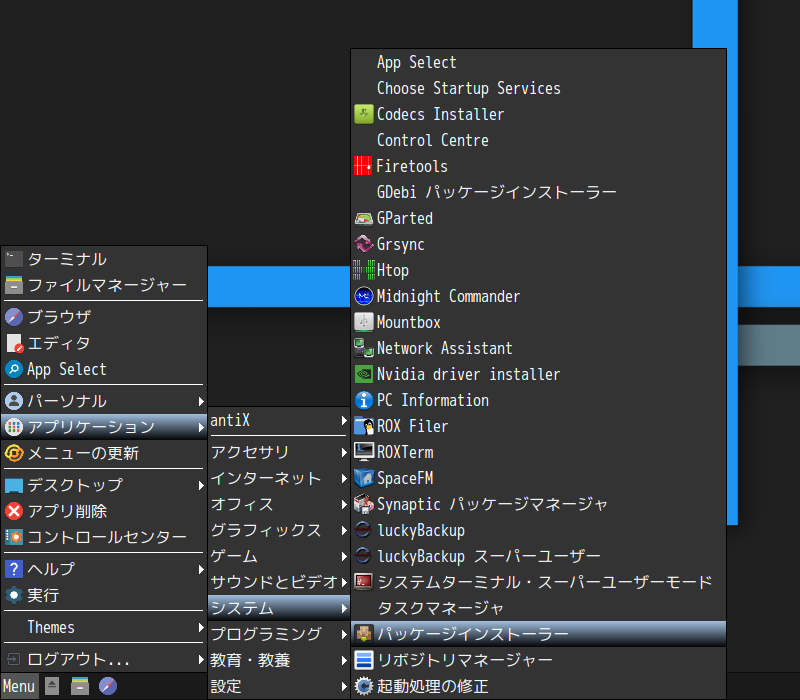Image resolution: width=800 pixels, height=700 pixels.
Task: Click the ブラウザ compass icon in main menu
Action: pyautogui.click(x=14, y=317)
